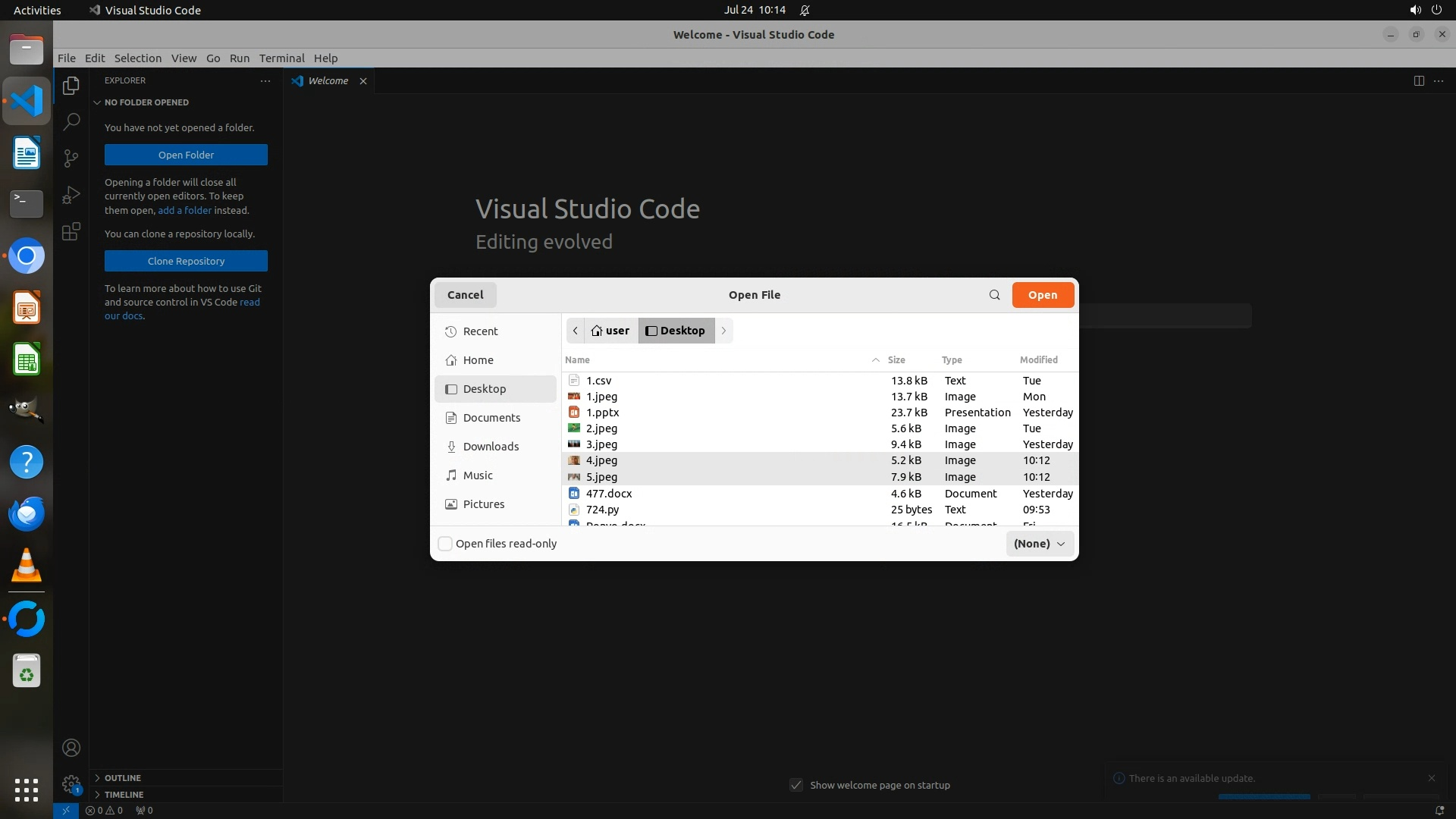Image resolution: width=1456 pixels, height=819 pixels.
Task: Click the add a folder link
Action: click(184, 210)
